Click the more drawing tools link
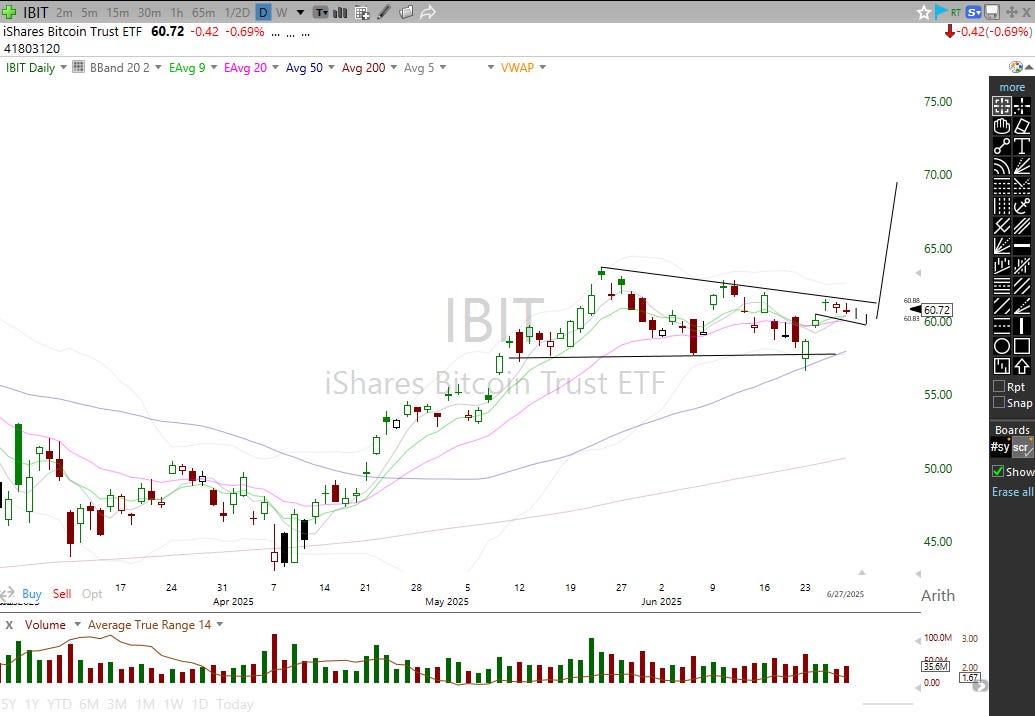 [1012, 86]
